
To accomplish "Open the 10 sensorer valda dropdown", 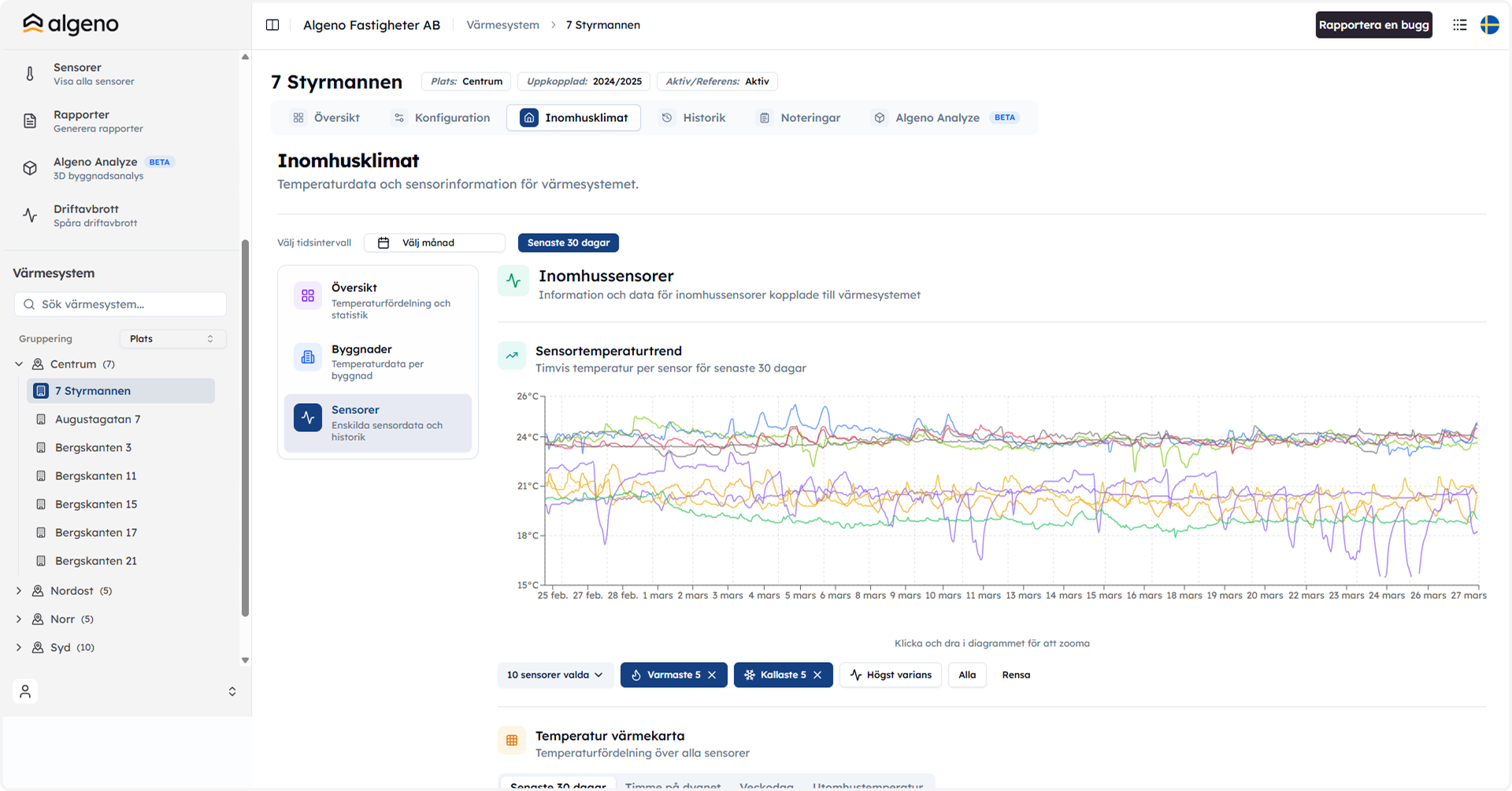I will [x=555, y=675].
